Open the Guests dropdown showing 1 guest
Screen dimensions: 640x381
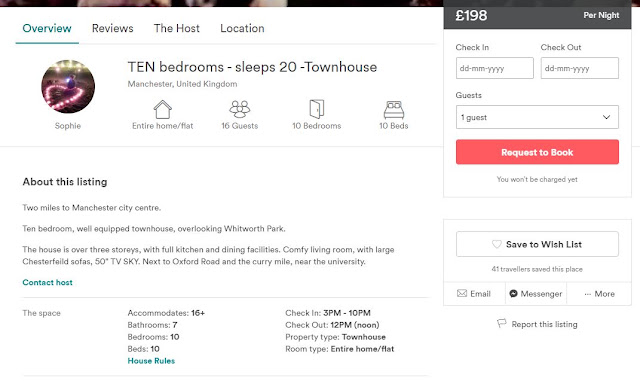point(537,117)
